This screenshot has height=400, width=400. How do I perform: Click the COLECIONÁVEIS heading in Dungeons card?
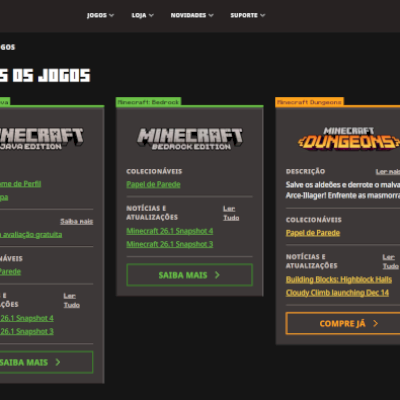click(314, 220)
